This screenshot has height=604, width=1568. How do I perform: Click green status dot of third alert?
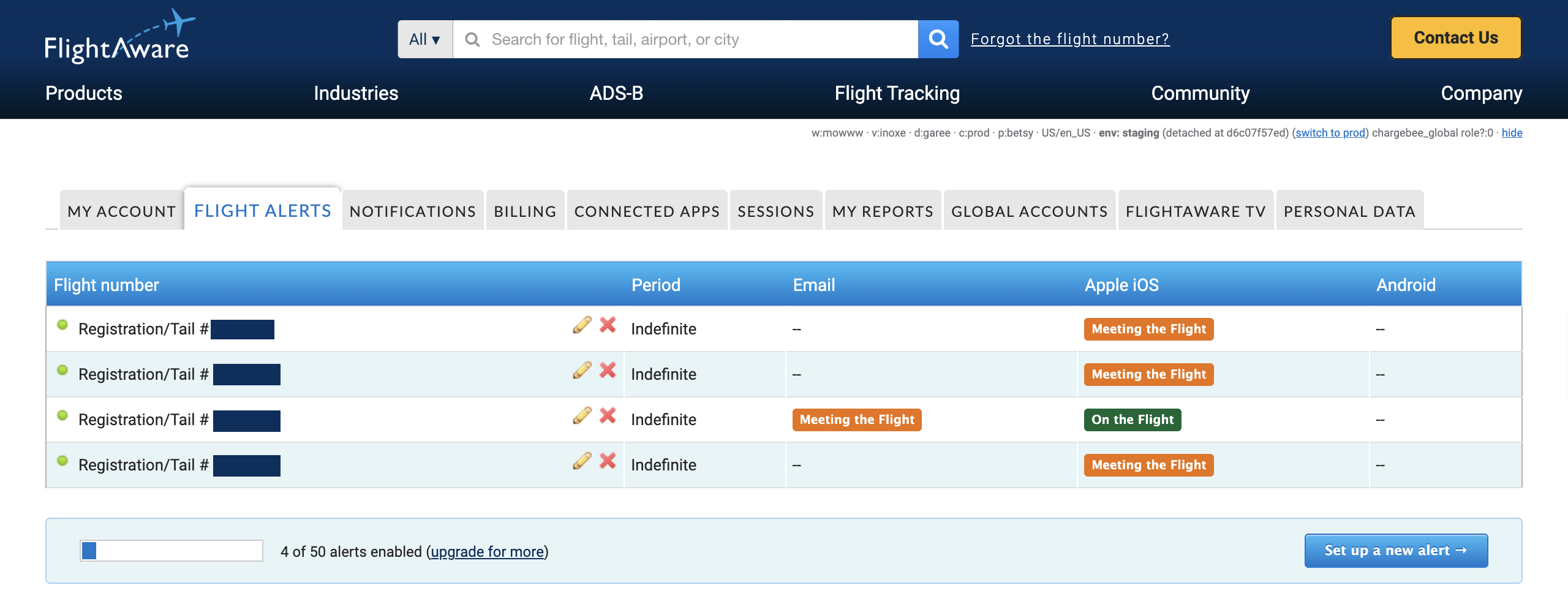62,415
